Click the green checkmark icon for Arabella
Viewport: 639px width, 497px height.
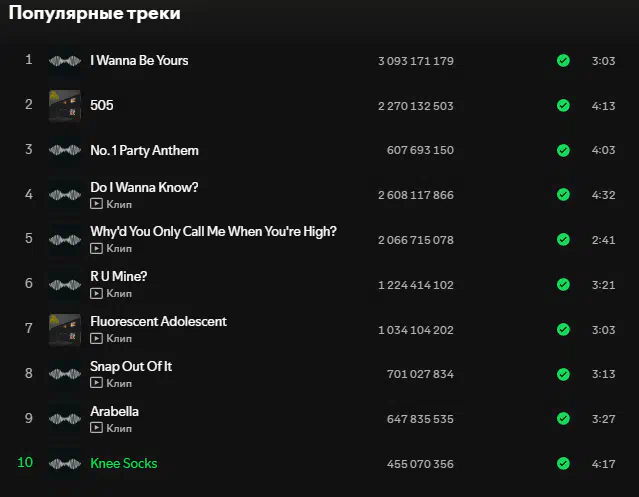(563, 419)
